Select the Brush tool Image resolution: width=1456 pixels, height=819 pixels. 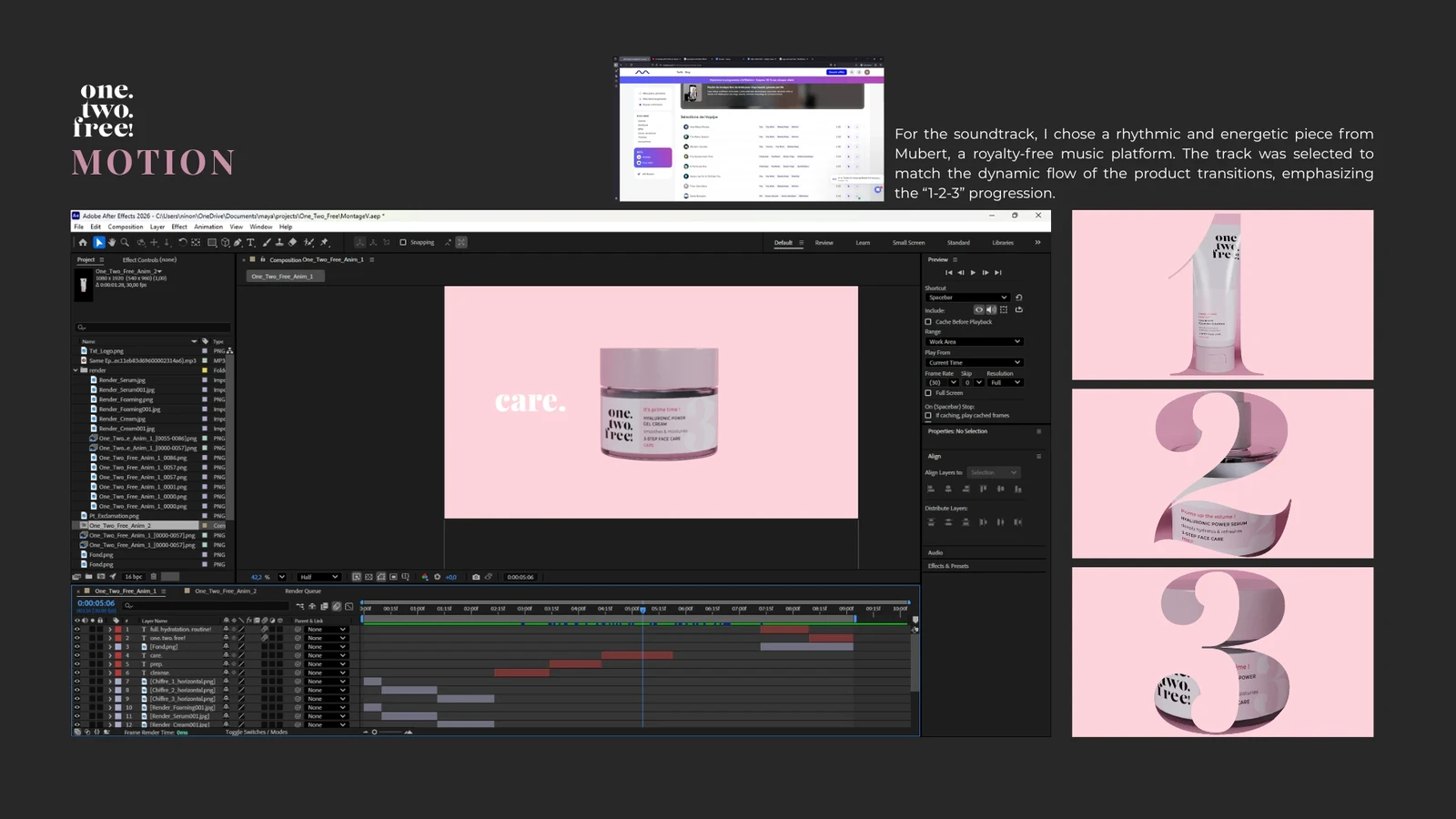point(267,243)
